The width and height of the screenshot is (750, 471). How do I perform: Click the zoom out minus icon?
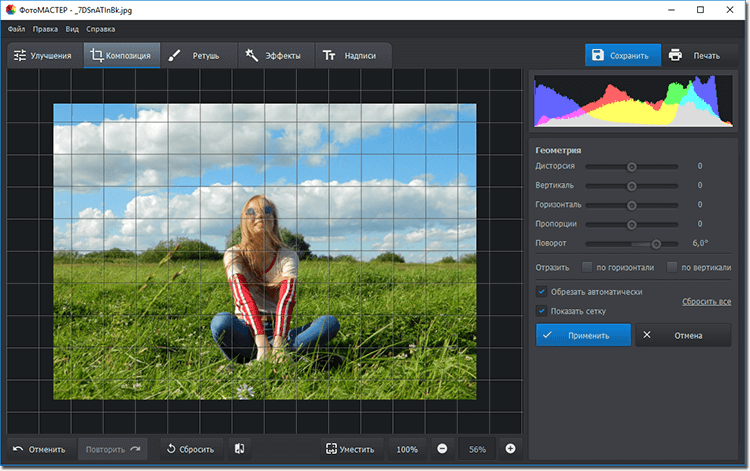(442, 449)
